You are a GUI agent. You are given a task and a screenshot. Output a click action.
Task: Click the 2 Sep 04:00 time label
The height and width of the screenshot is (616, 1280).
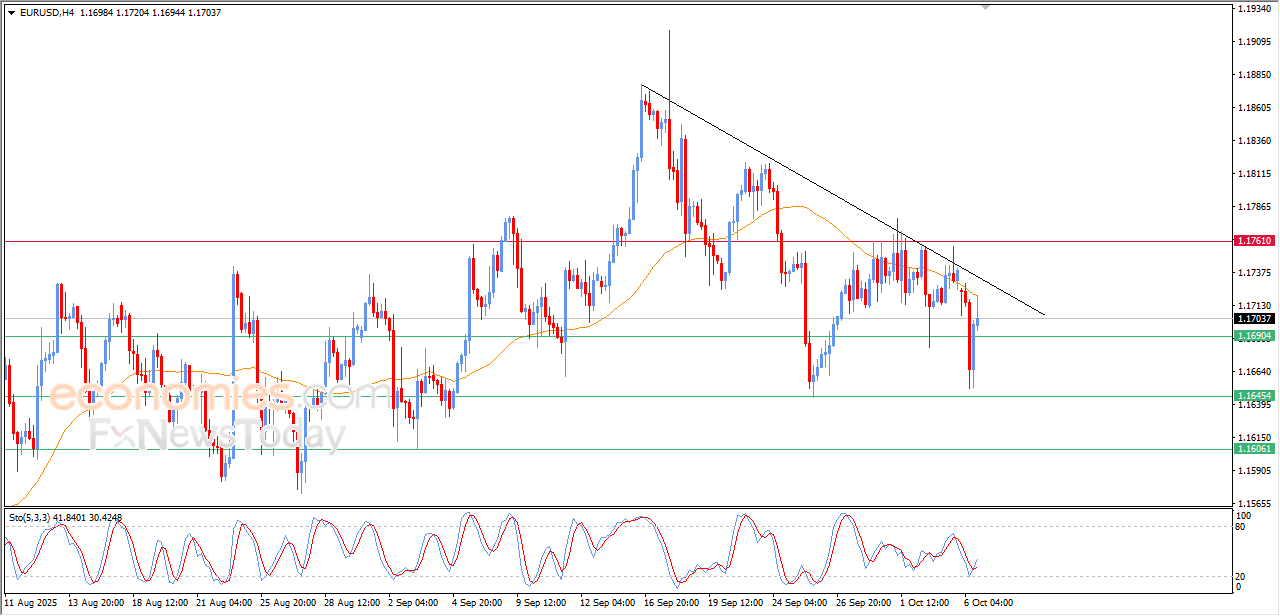pyautogui.click(x=414, y=603)
